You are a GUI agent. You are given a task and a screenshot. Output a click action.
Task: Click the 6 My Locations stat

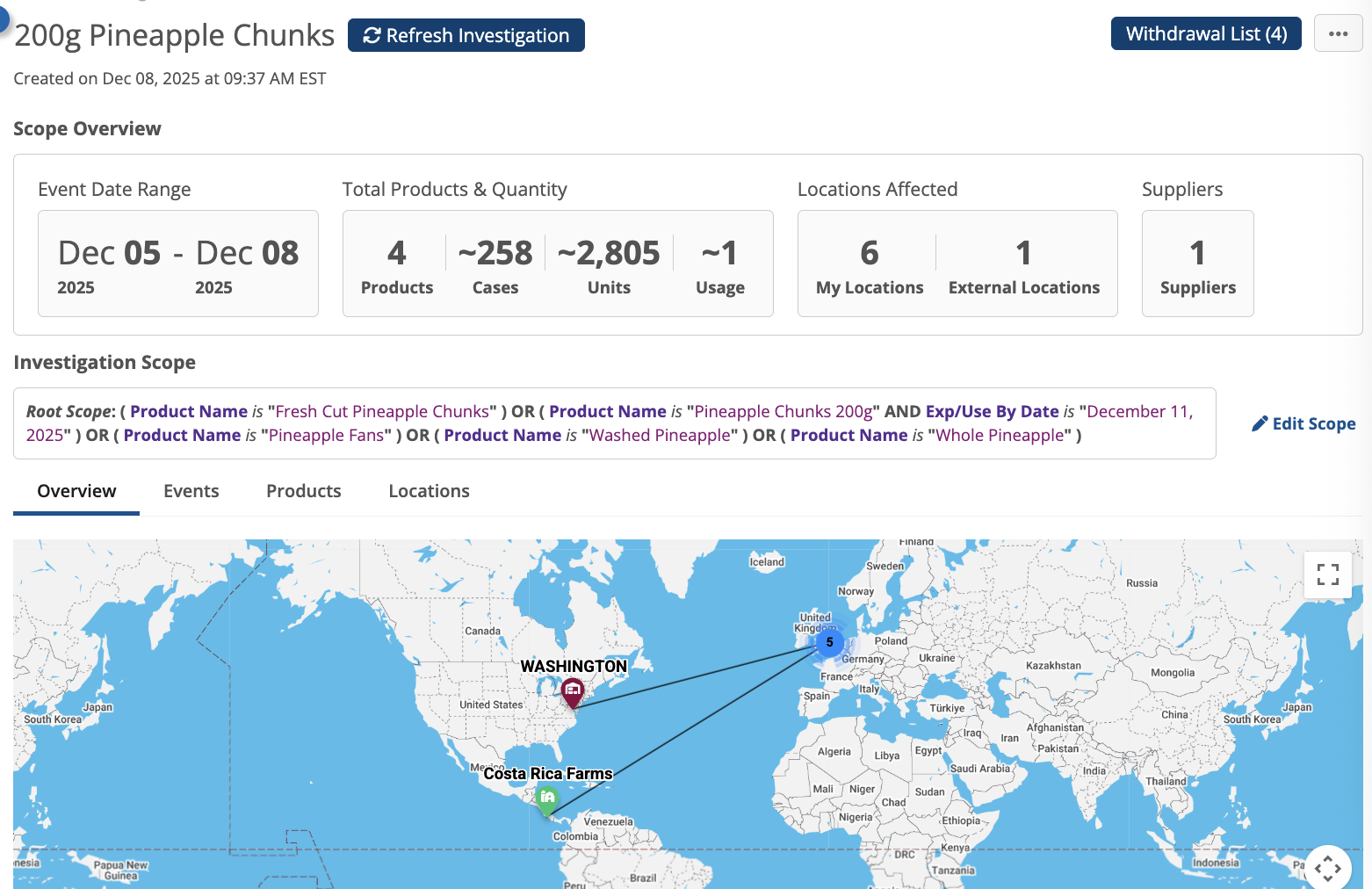coord(869,264)
